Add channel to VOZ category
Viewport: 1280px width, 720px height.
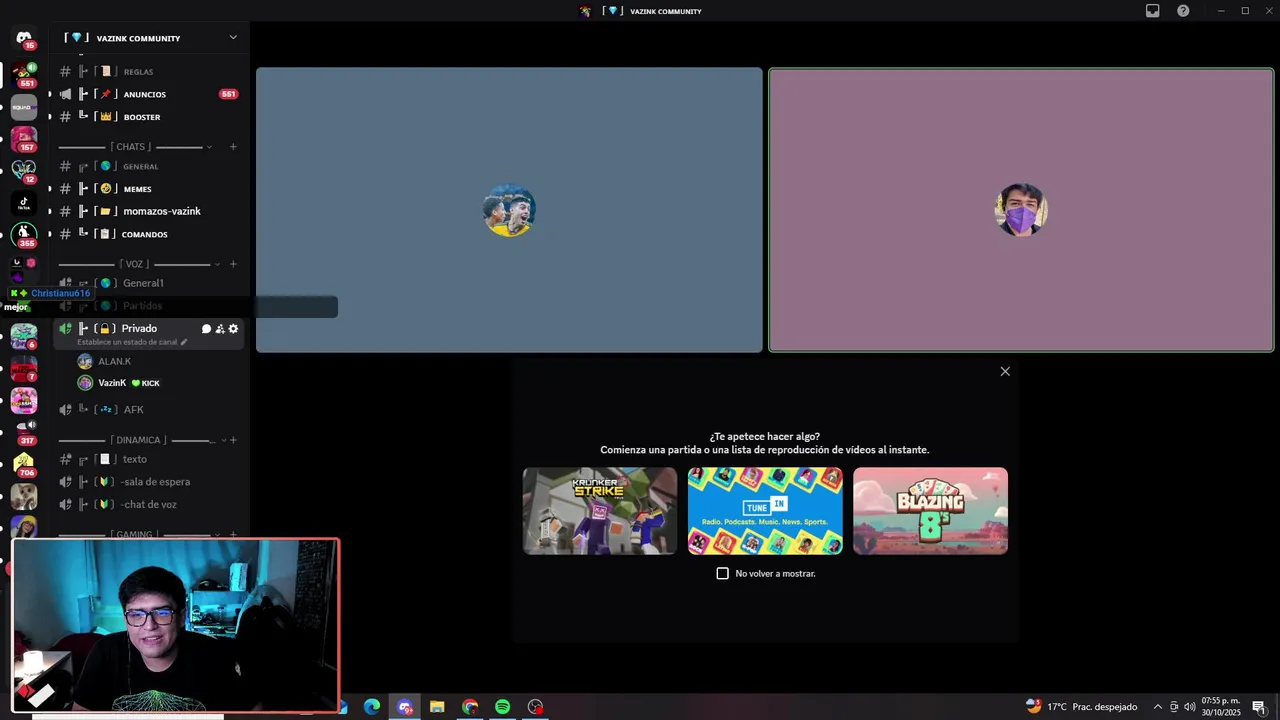tap(233, 264)
